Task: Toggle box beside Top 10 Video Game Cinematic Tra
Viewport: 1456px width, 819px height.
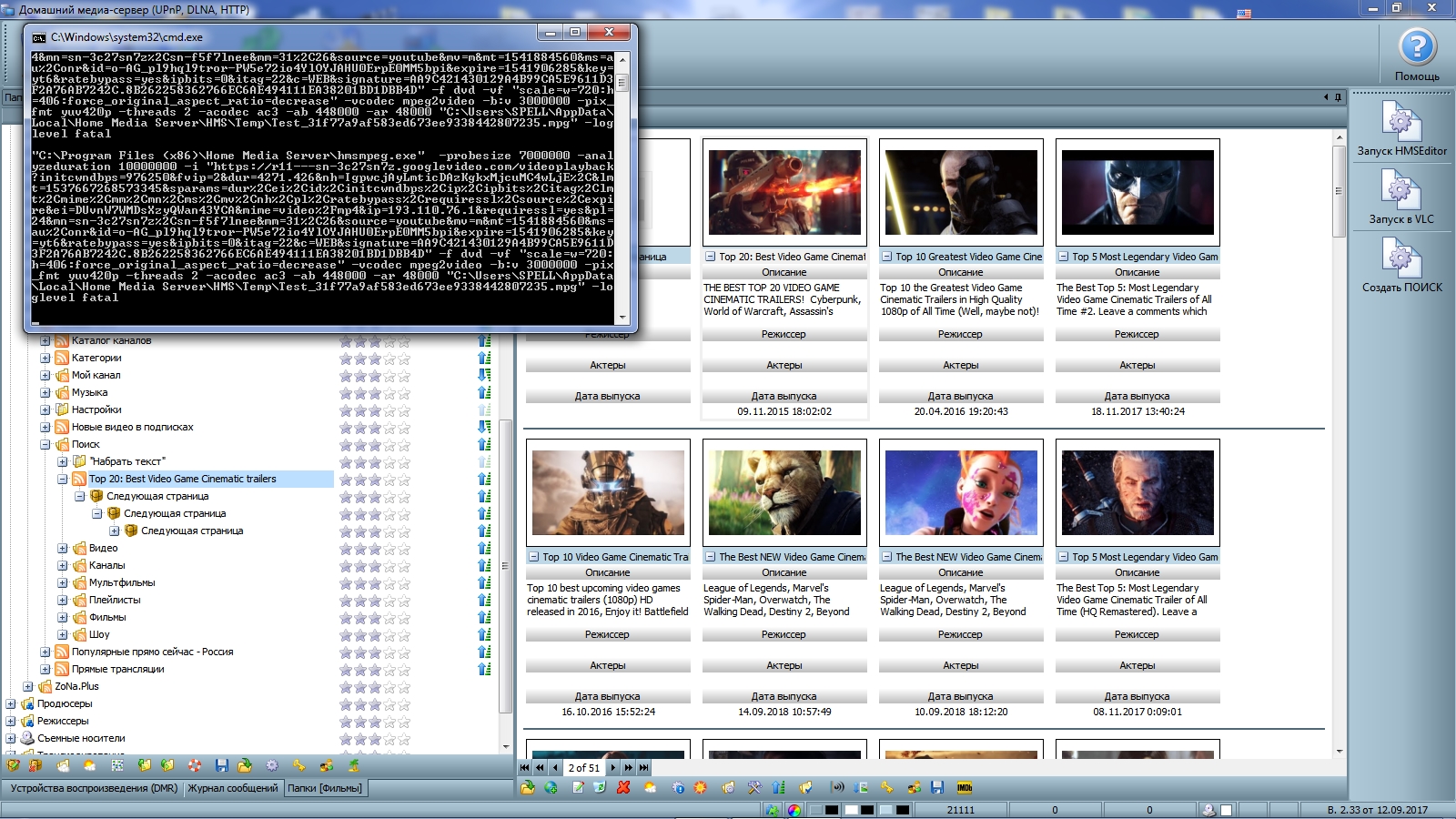Action: 534,557
